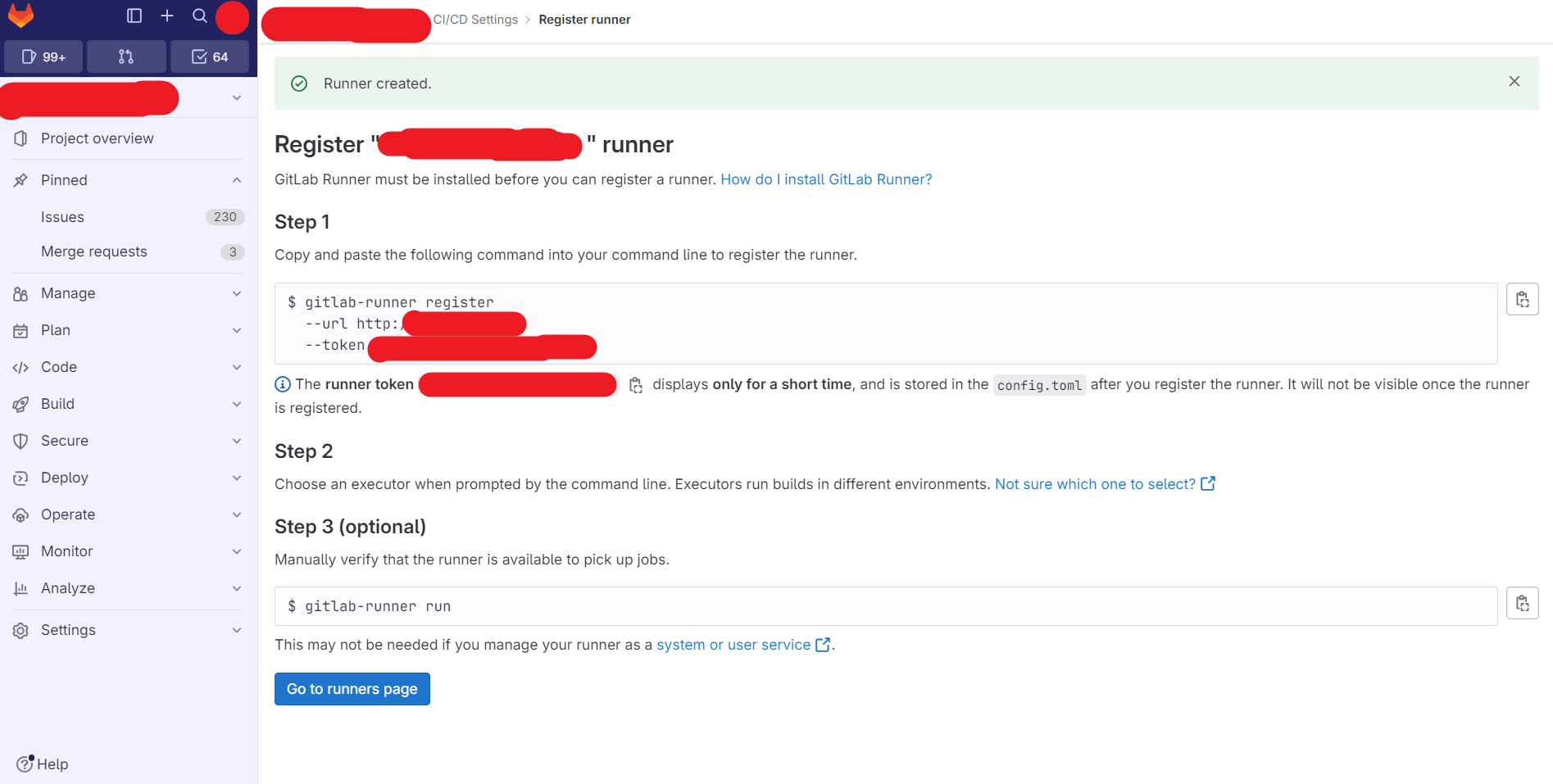1553x784 pixels.
Task: Open the project switcher chevron
Action: coord(236,98)
